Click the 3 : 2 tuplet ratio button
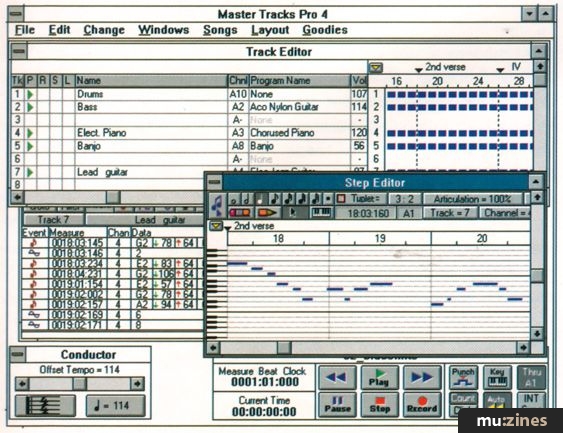The height and width of the screenshot is (433, 563). pos(404,199)
